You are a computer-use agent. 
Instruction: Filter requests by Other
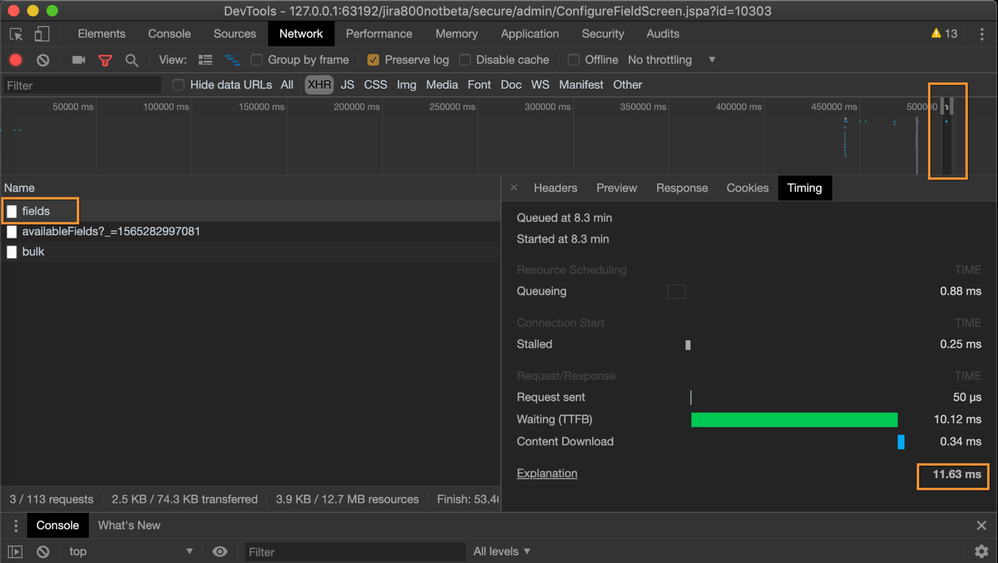(628, 85)
